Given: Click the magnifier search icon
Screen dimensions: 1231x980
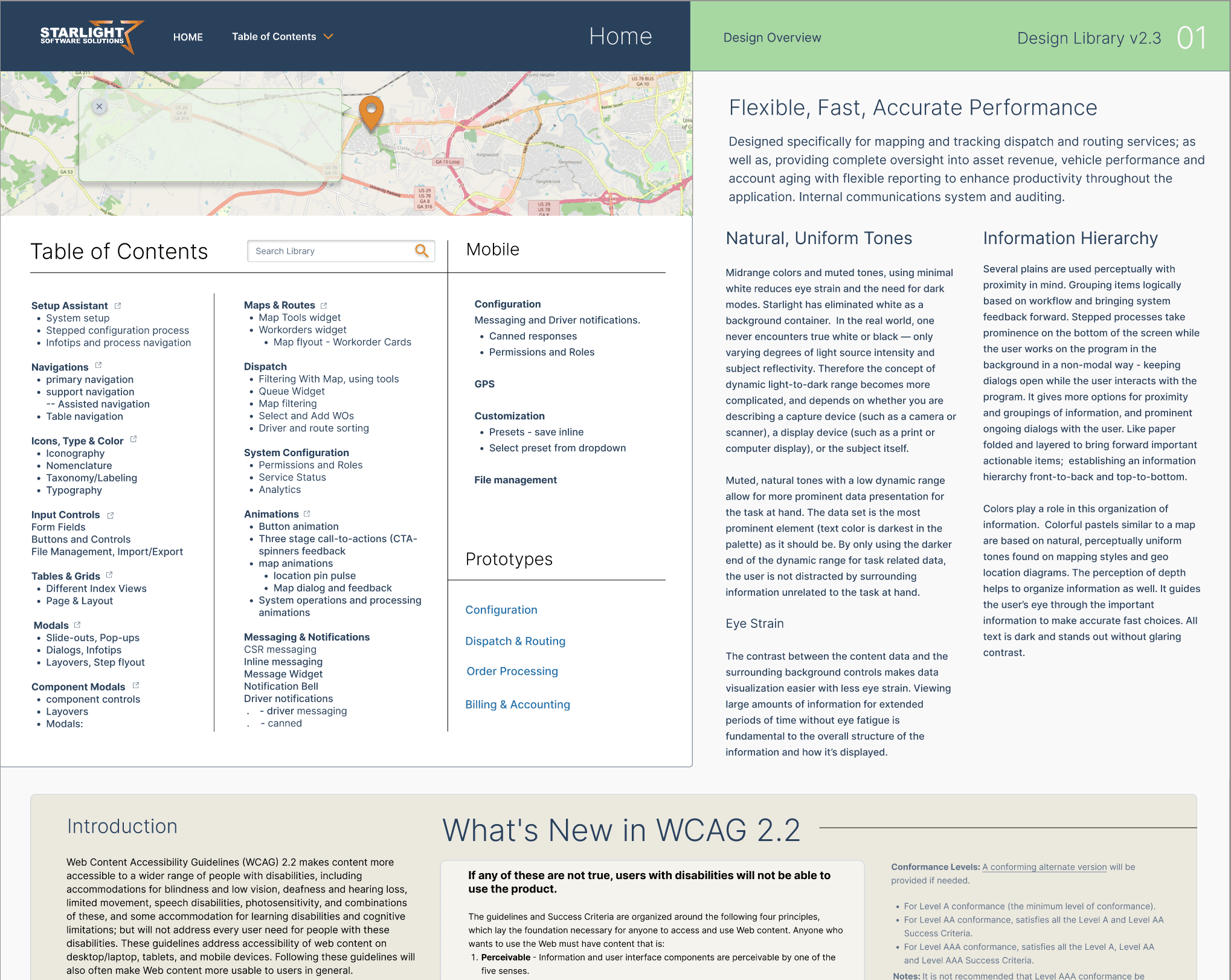Looking at the screenshot, I should pos(422,251).
